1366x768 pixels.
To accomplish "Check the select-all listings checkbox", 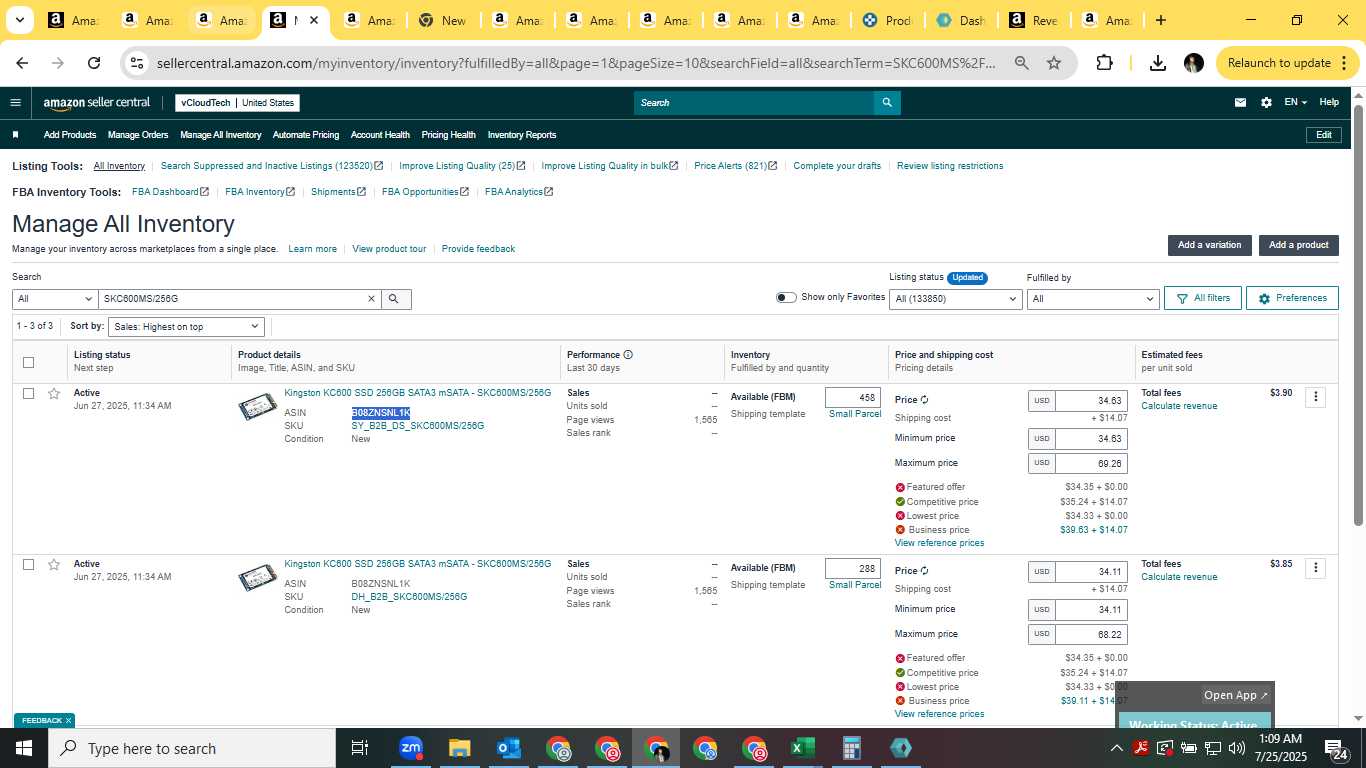I will click(x=28, y=362).
